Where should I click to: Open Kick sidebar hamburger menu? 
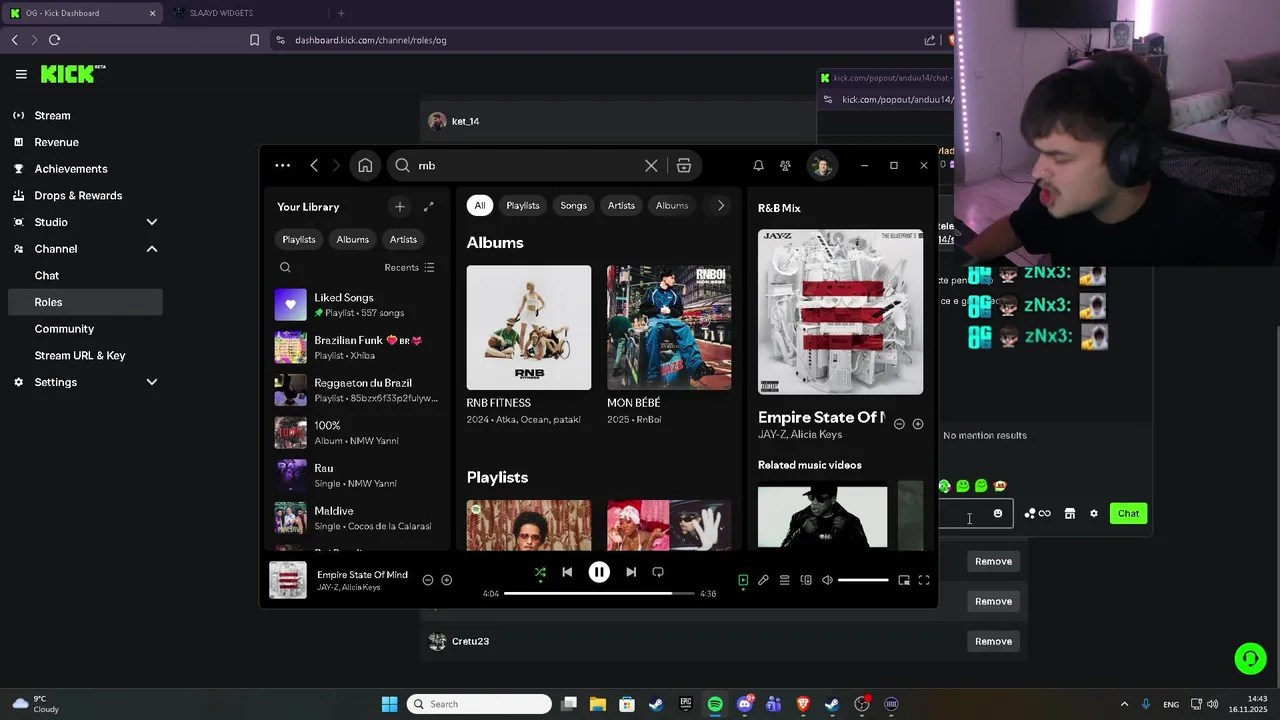coord(21,74)
